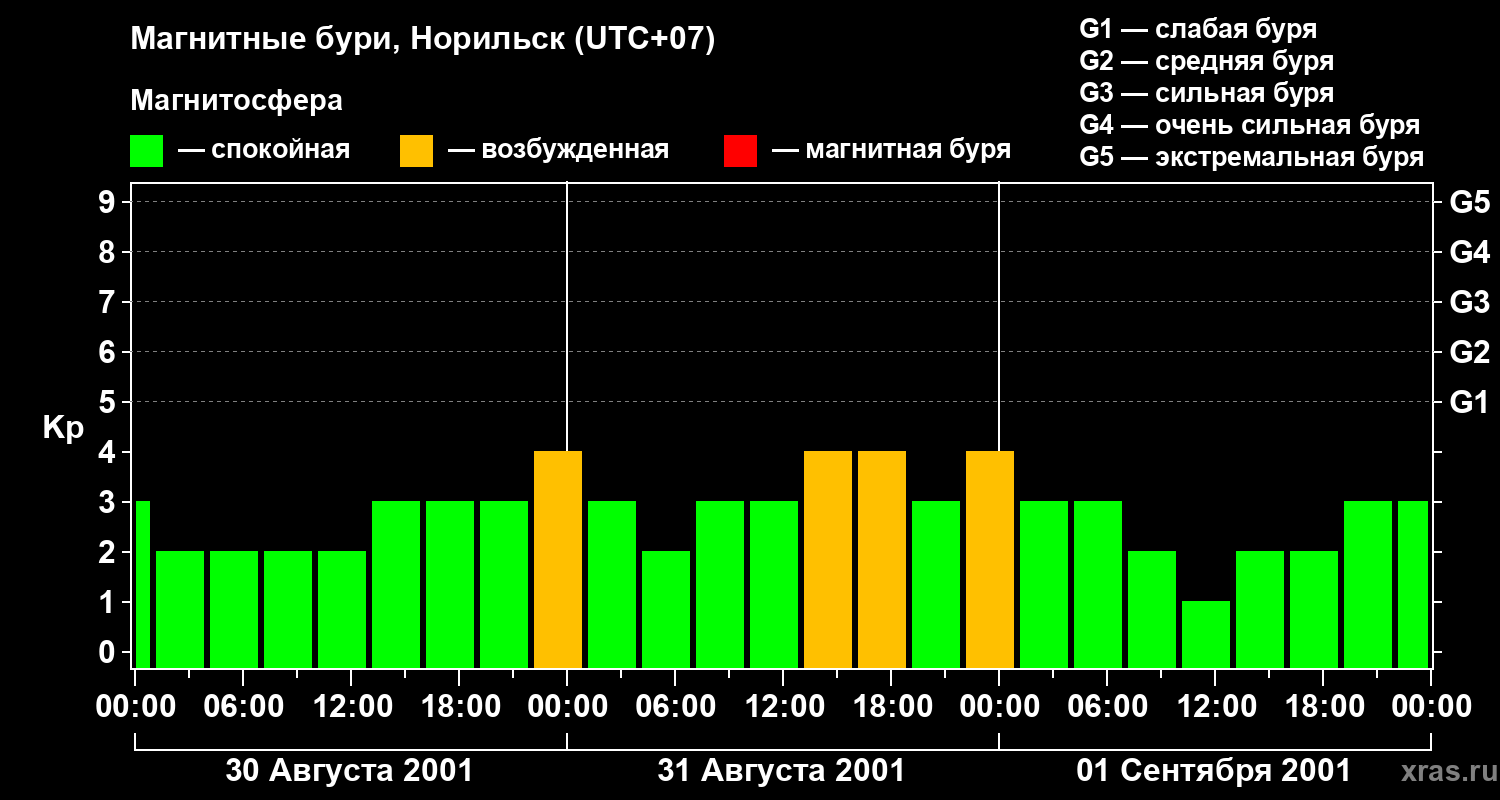The width and height of the screenshot is (1500, 800).
Task: Click the 'G5 — экстремальная буря' legend line
Action: [x=1251, y=157]
